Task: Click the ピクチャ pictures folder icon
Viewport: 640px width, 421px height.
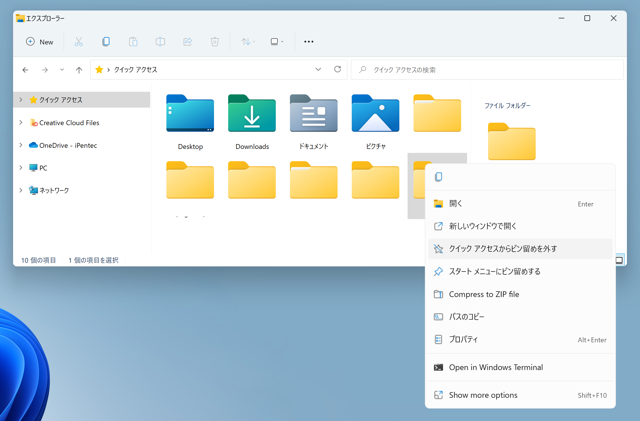Action: coord(375,116)
